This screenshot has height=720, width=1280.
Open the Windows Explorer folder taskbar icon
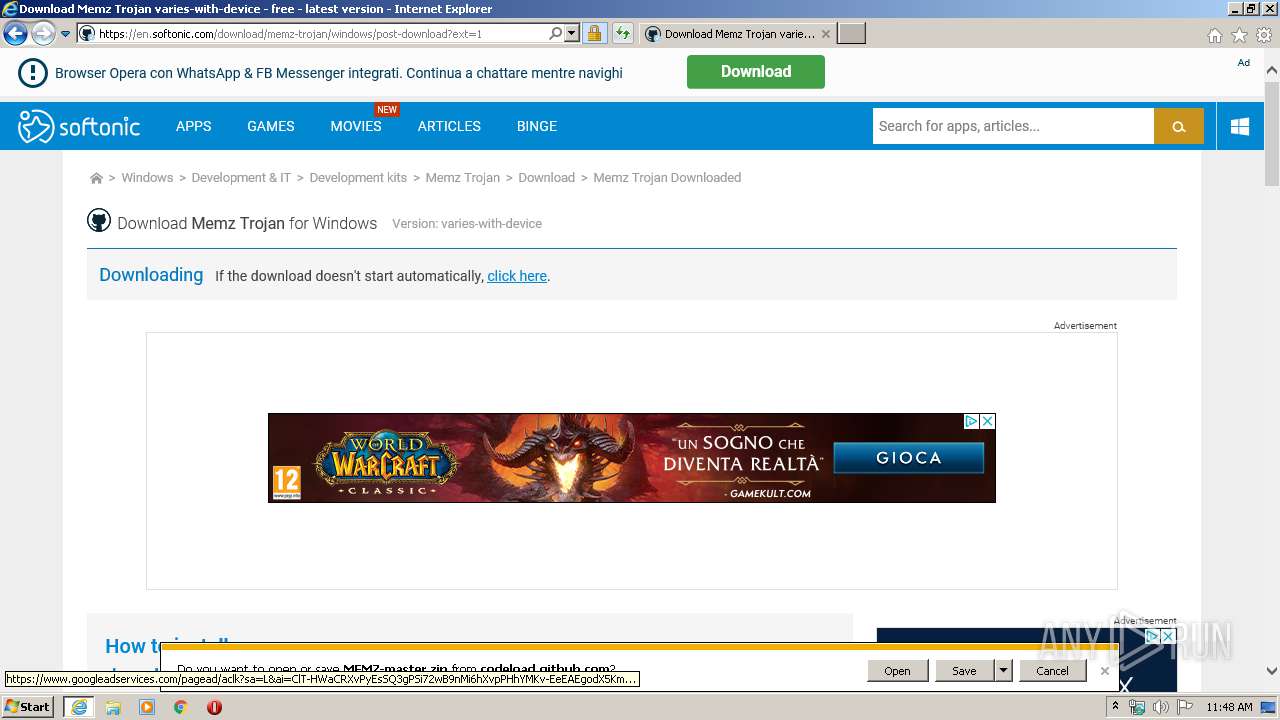113,707
